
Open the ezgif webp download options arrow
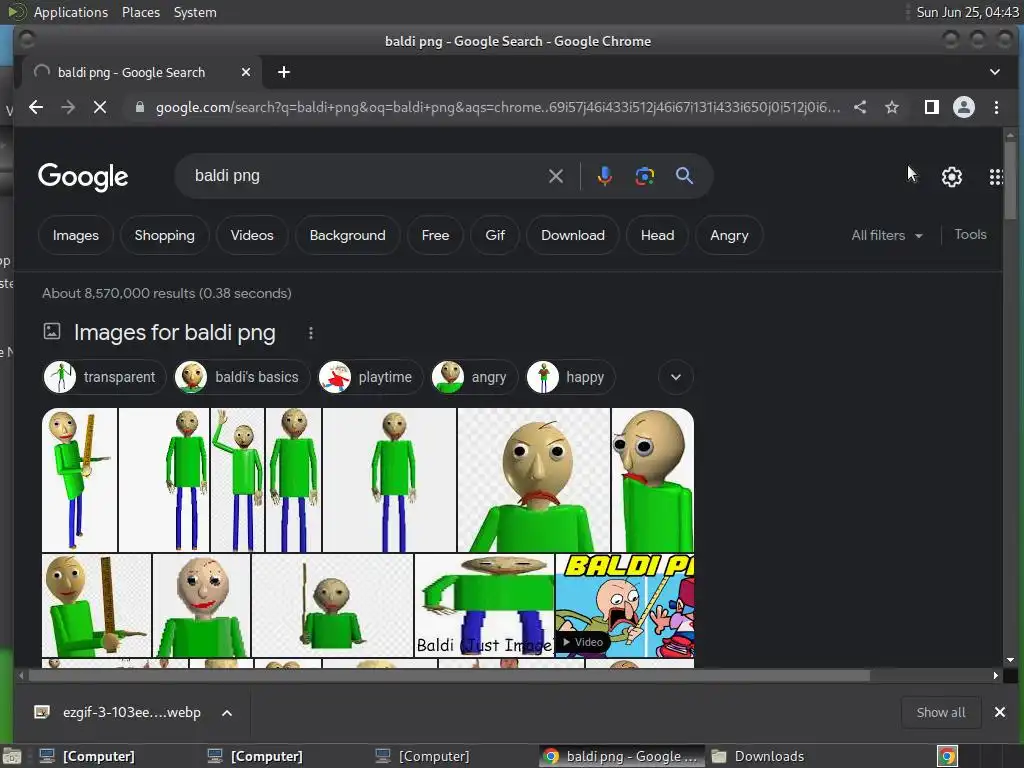tap(227, 712)
